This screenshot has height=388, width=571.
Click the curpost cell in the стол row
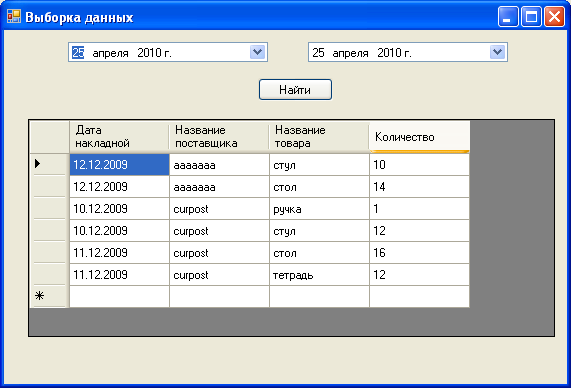point(219,252)
